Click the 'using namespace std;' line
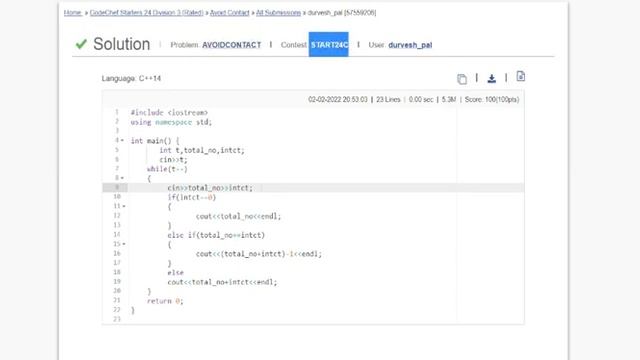 171,122
